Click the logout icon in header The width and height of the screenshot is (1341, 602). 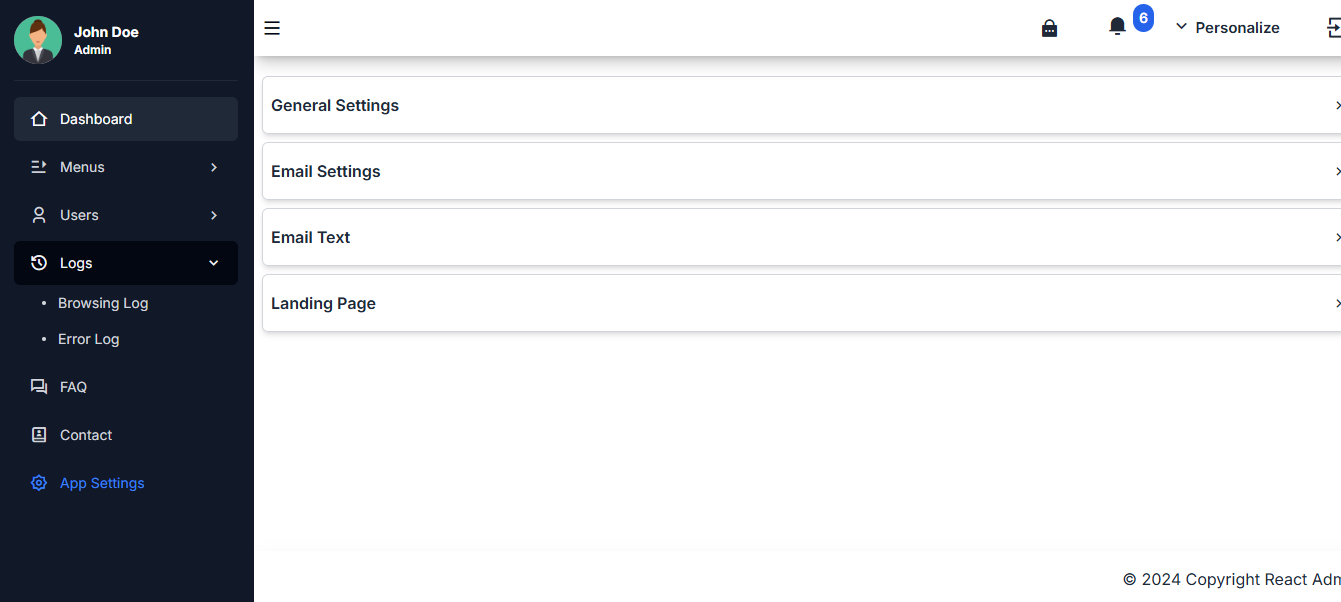pos(1333,28)
